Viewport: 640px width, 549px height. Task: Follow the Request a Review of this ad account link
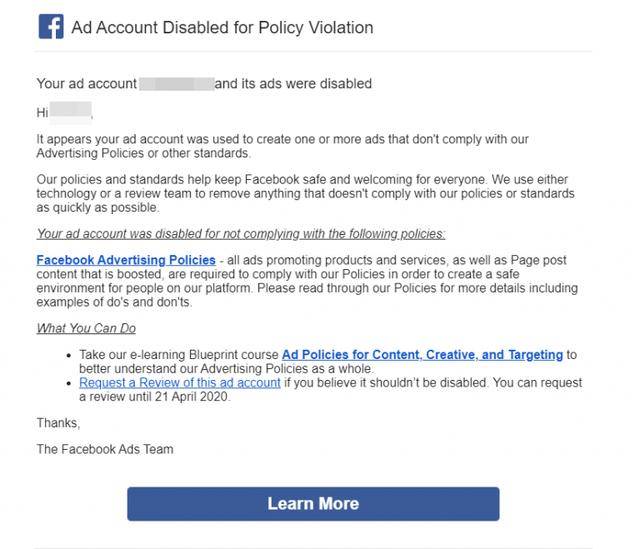click(180, 383)
